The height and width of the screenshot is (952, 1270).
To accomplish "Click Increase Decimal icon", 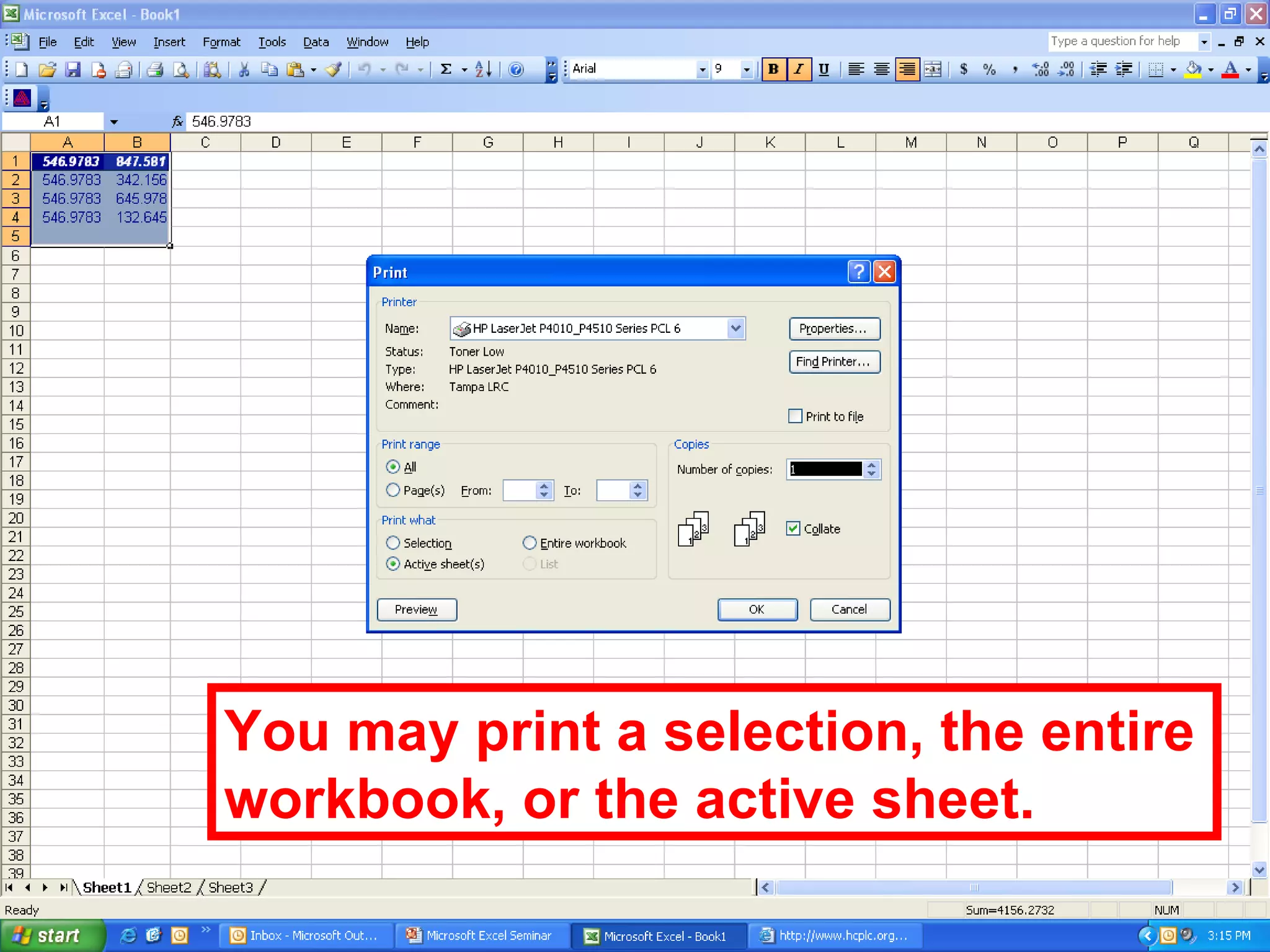I will coord(1041,69).
